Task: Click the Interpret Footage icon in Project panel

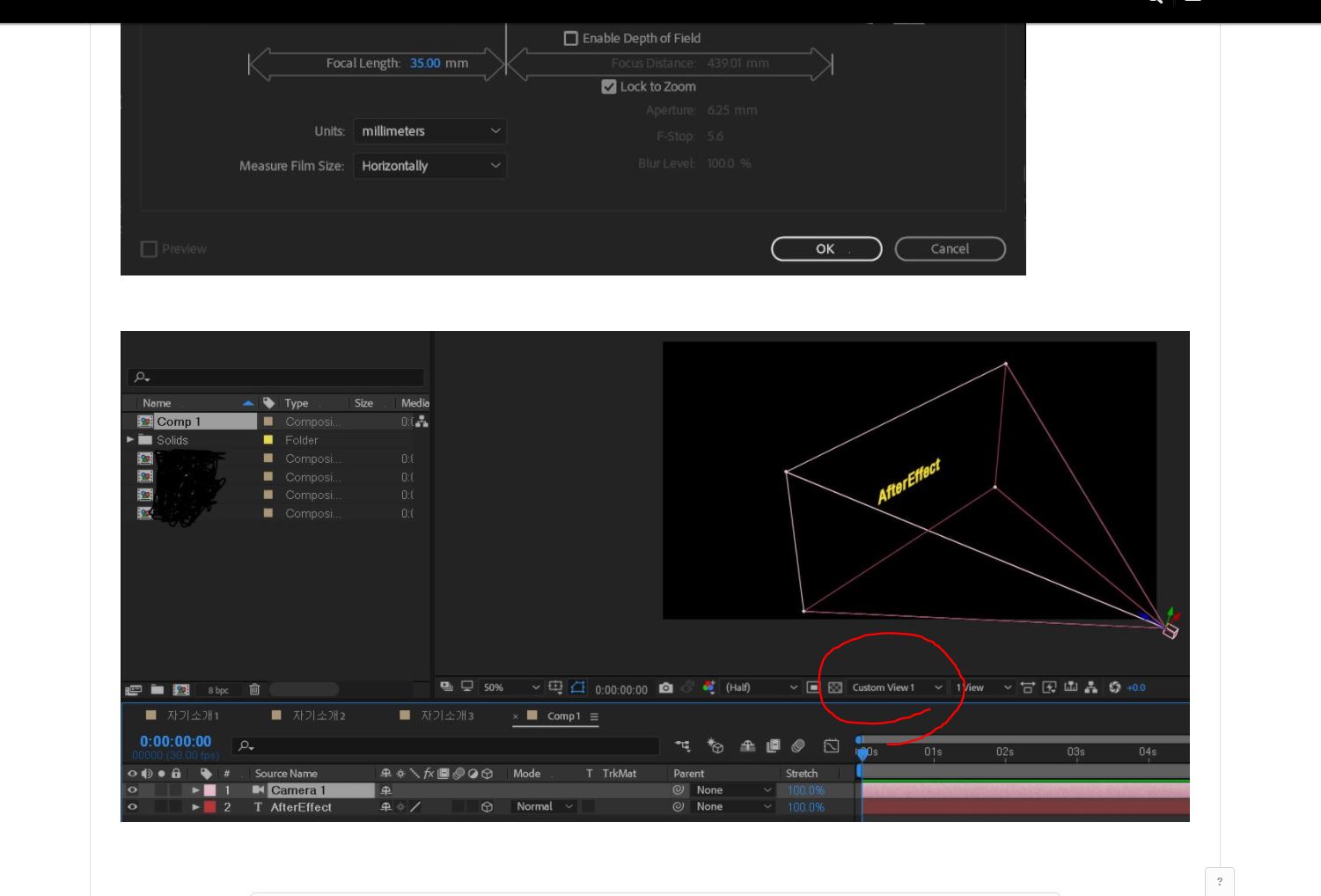Action: (x=134, y=690)
